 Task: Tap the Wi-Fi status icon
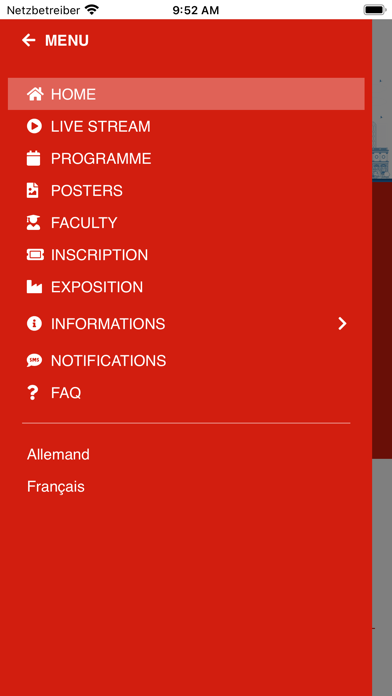click(92, 10)
